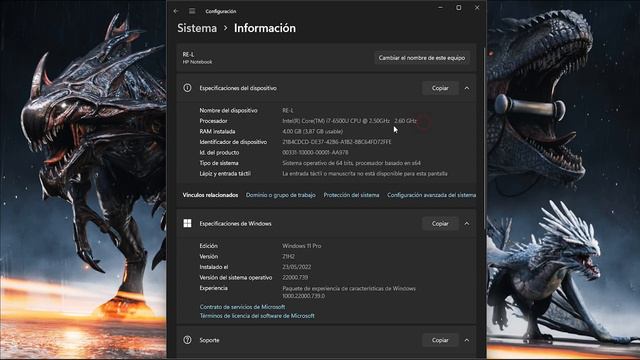Open Términos de licencia del software link
This screenshot has width=640, height=360.
click(x=257, y=316)
